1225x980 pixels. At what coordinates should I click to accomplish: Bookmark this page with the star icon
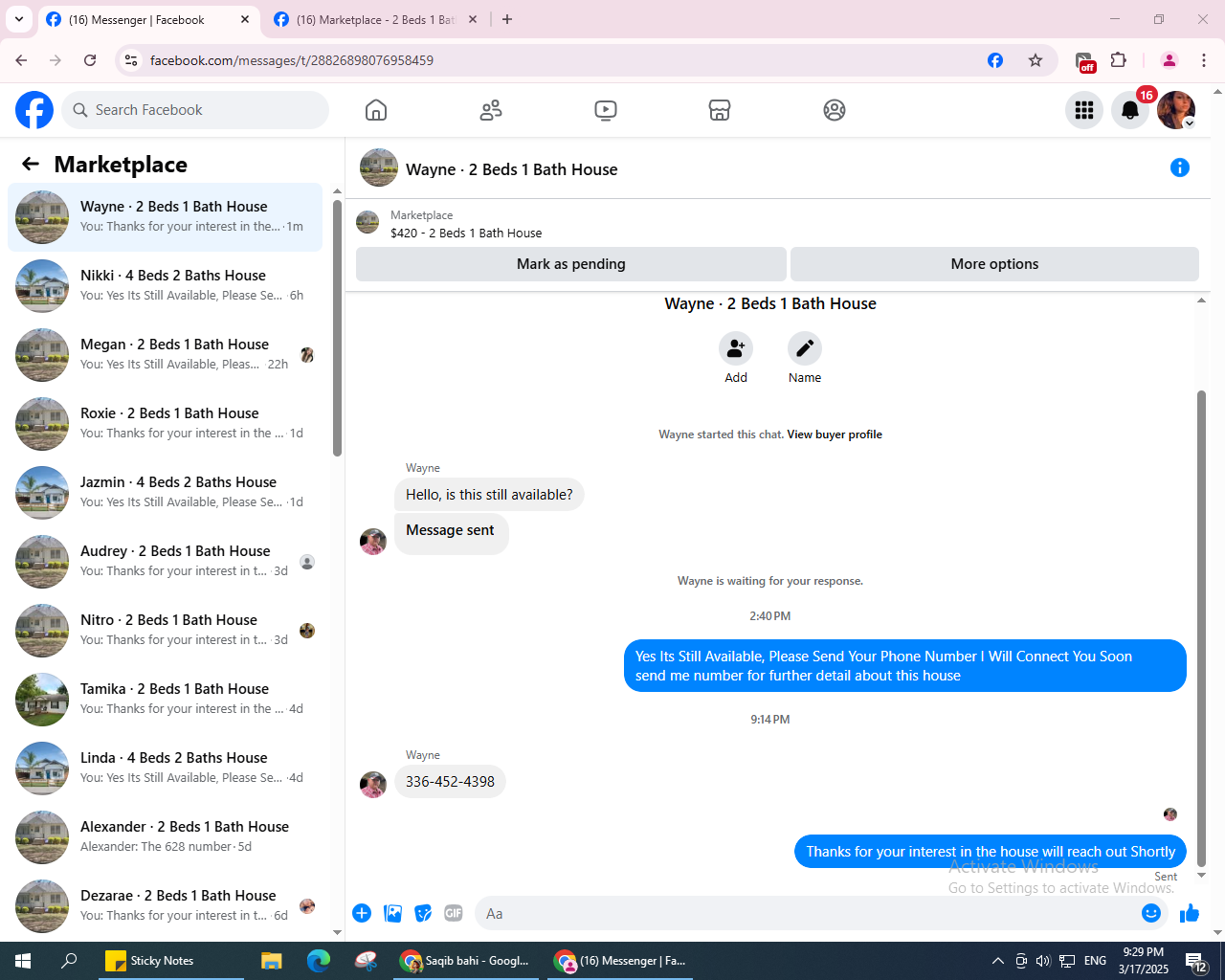pyautogui.click(x=1036, y=60)
